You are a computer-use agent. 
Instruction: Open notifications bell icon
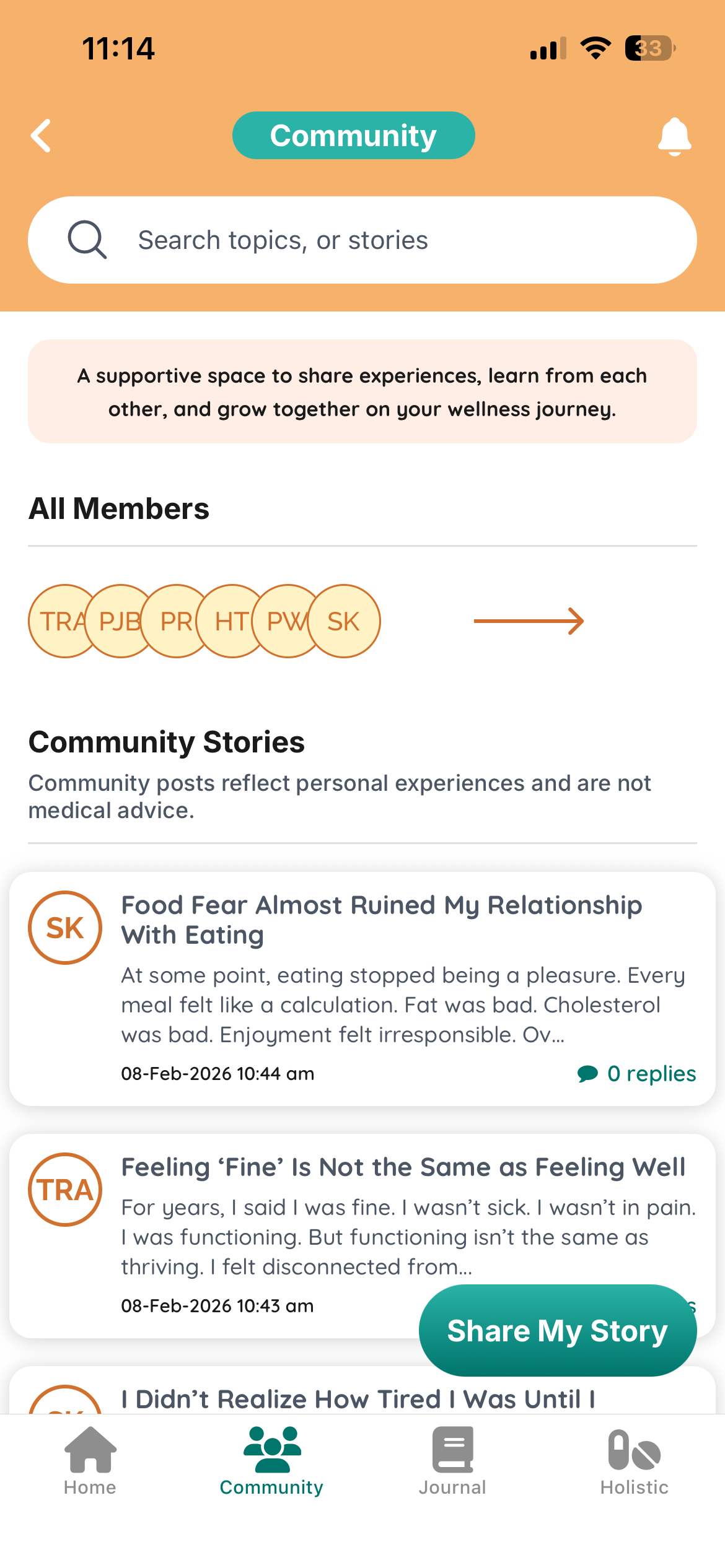(x=674, y=136)
